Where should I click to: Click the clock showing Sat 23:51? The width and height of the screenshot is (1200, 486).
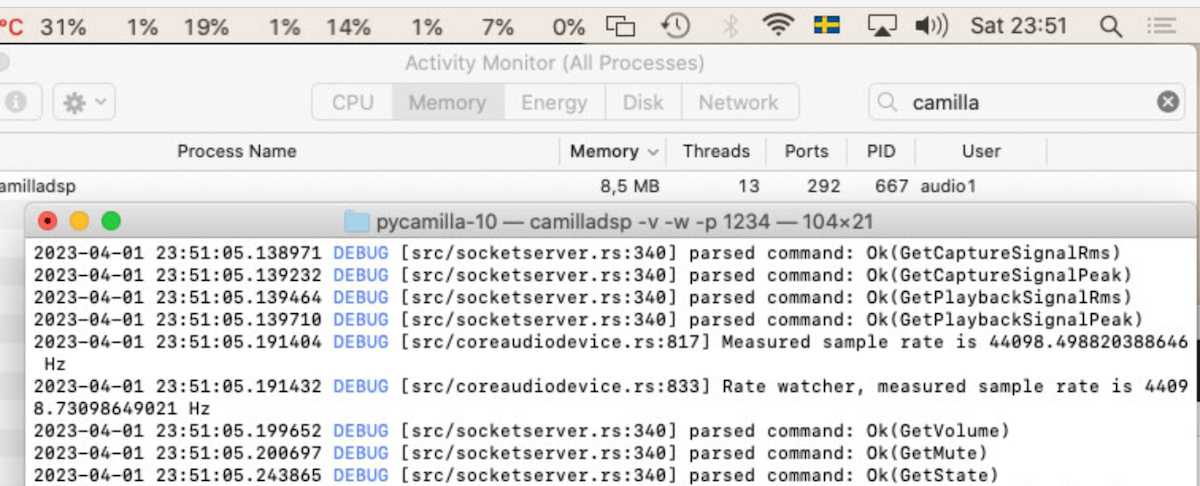pos(1019,26)
